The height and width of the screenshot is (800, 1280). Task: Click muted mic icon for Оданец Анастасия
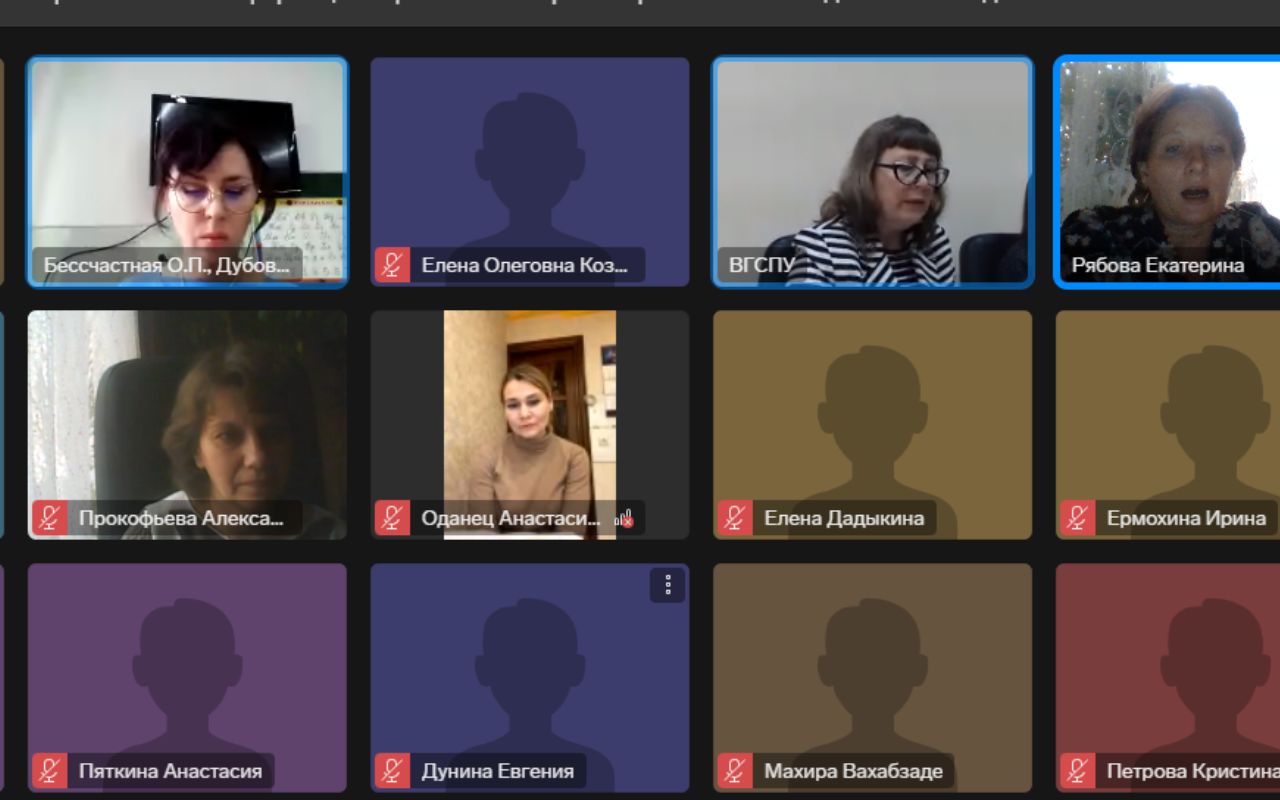392,518
